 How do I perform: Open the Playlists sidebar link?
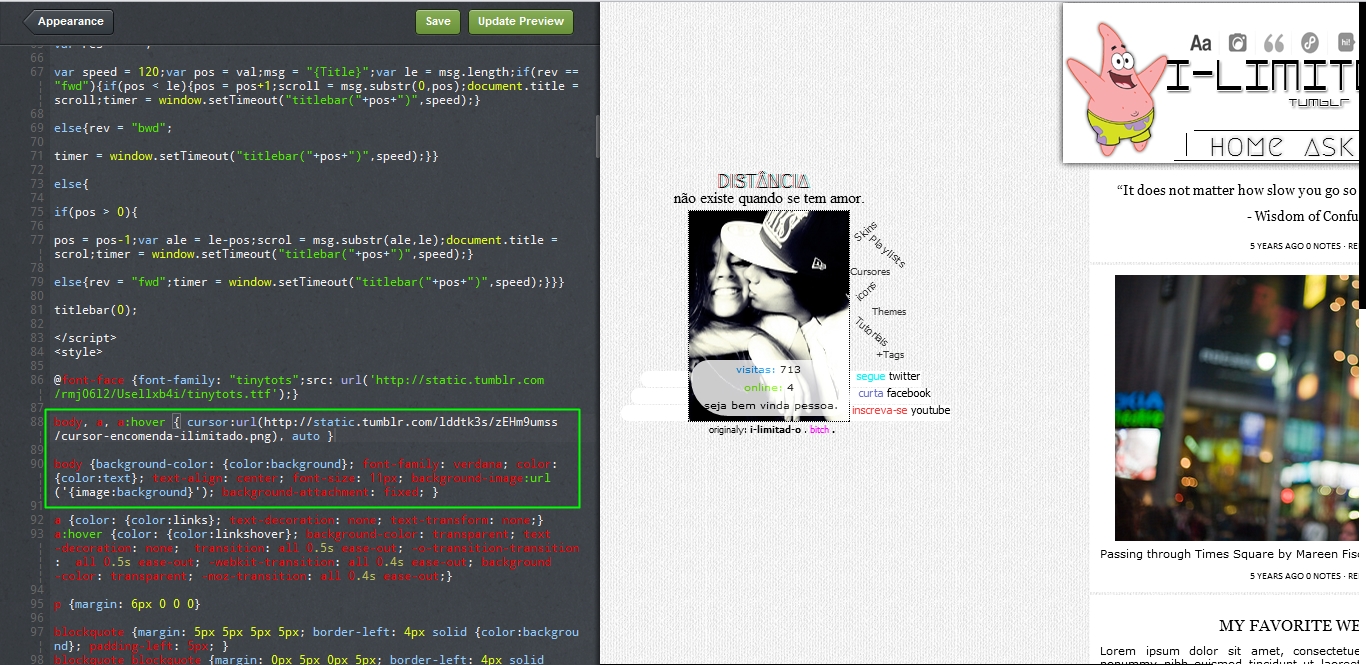click(887, 251)
